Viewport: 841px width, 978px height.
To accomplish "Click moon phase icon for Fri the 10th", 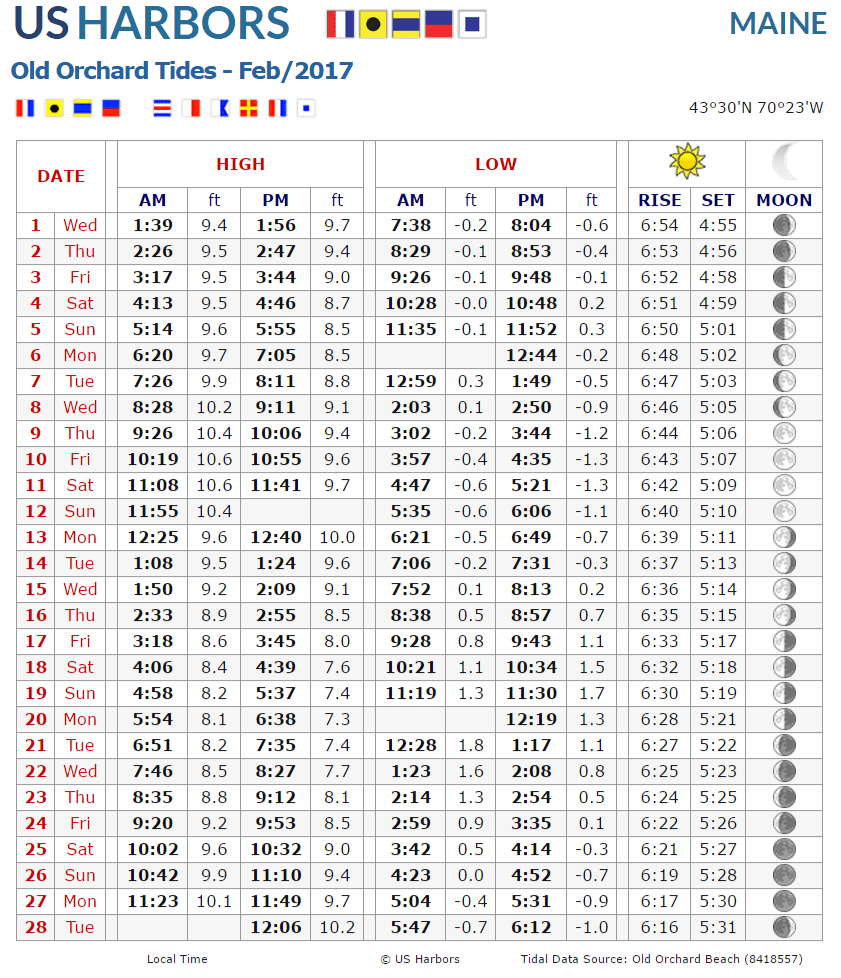I will (x=784, y=459).
